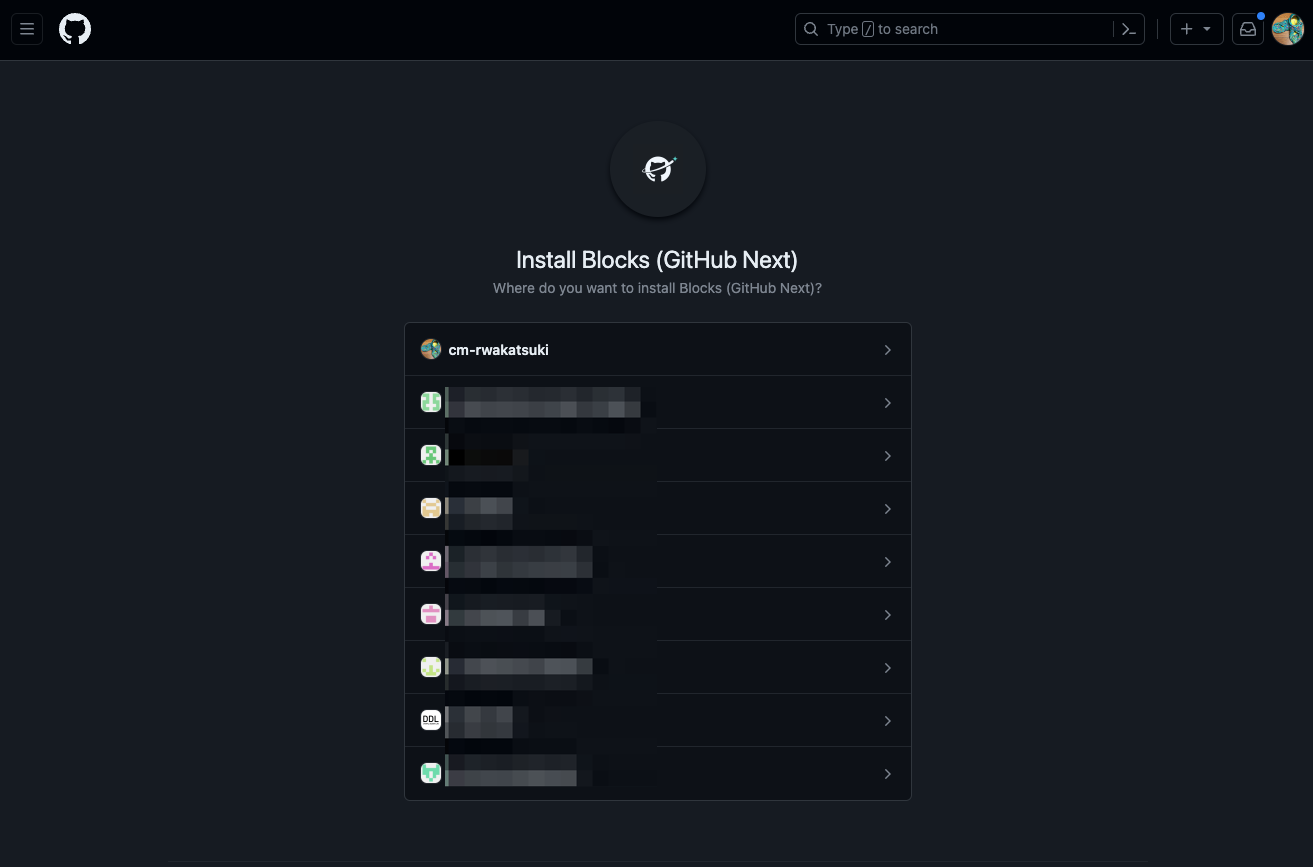Screen dimensions: 1313x867
Task: Click the plus create-new button
Action: (1186, 29)
